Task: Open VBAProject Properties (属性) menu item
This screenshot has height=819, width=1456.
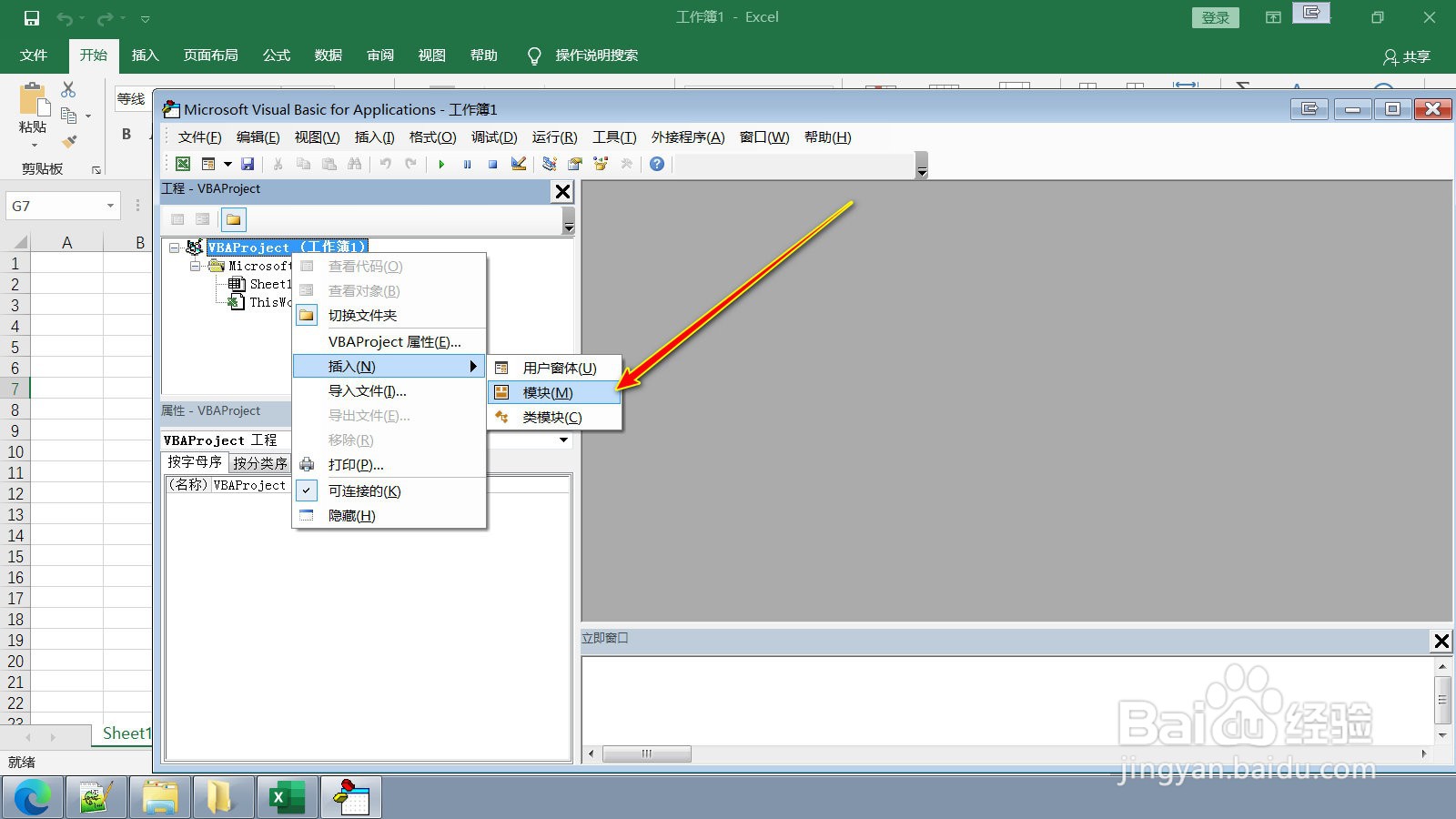Action: point(389,341)
